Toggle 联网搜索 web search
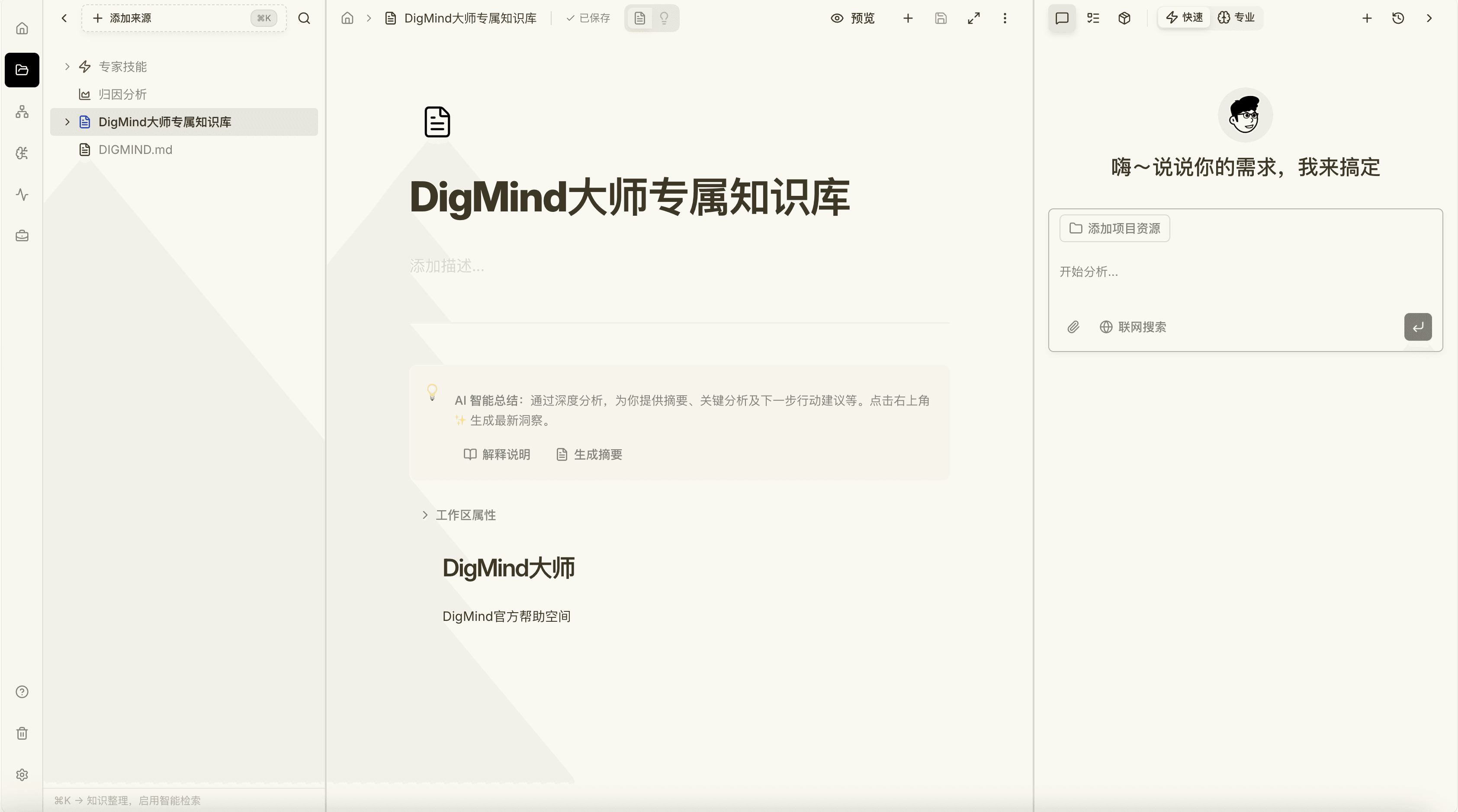 point(1133,327)
